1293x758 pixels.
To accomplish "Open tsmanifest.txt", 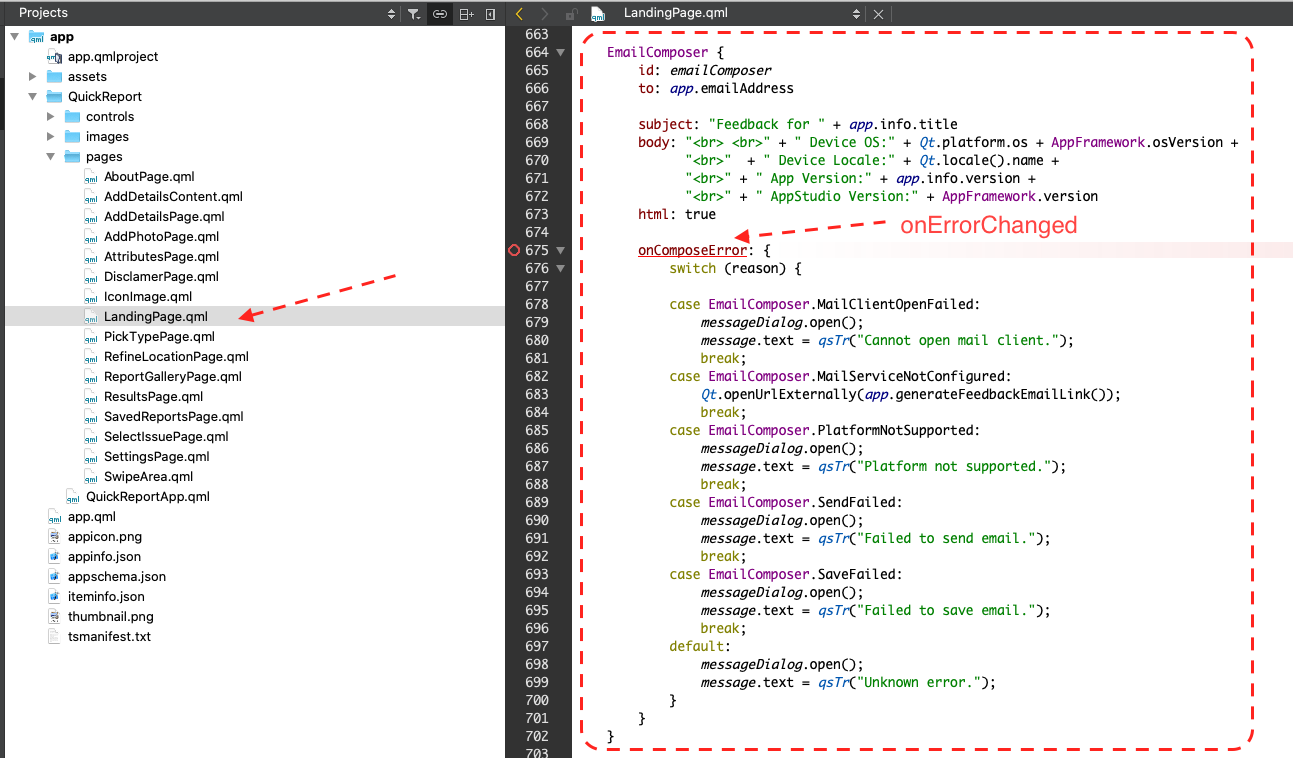I will [x=109, y=636].
